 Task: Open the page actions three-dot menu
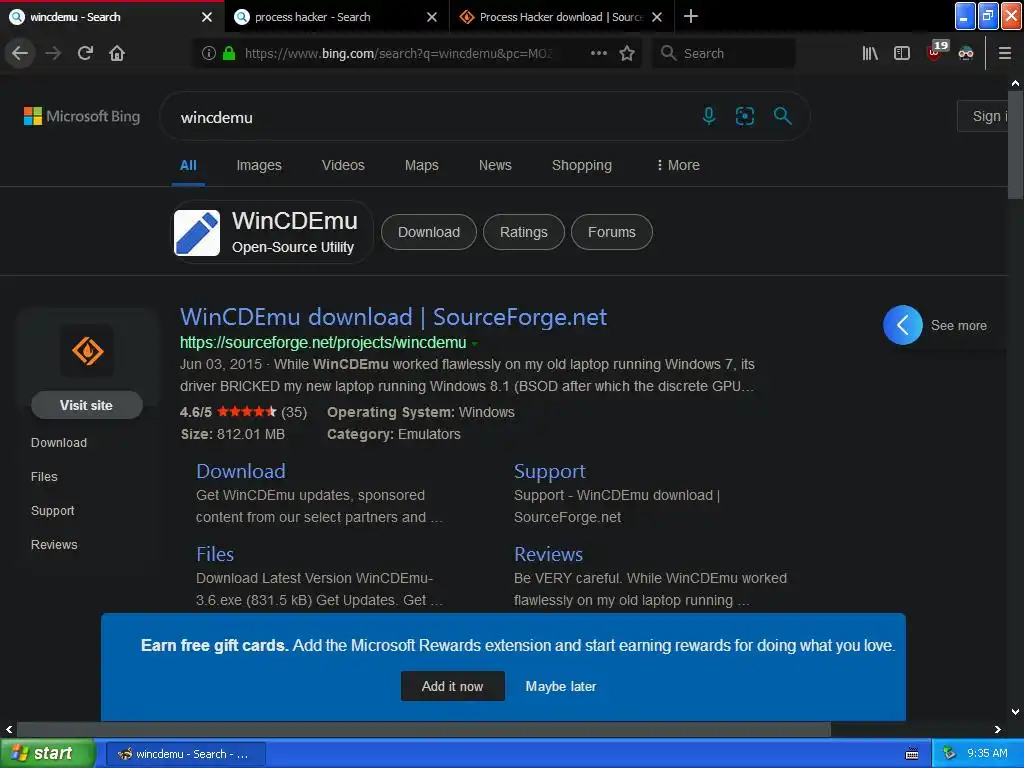pos(598,53)
